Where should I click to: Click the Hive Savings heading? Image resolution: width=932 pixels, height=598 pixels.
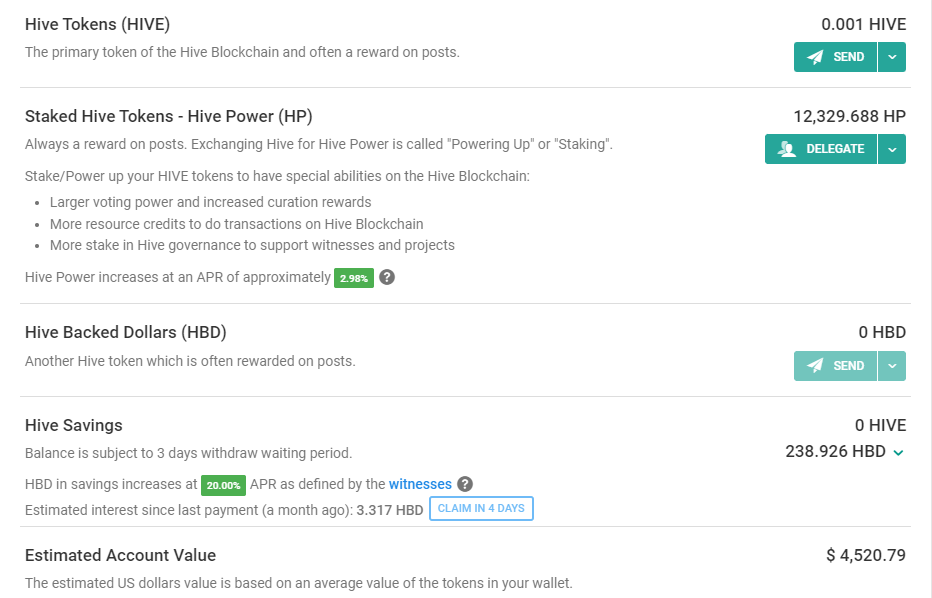[x=74, y=426]
